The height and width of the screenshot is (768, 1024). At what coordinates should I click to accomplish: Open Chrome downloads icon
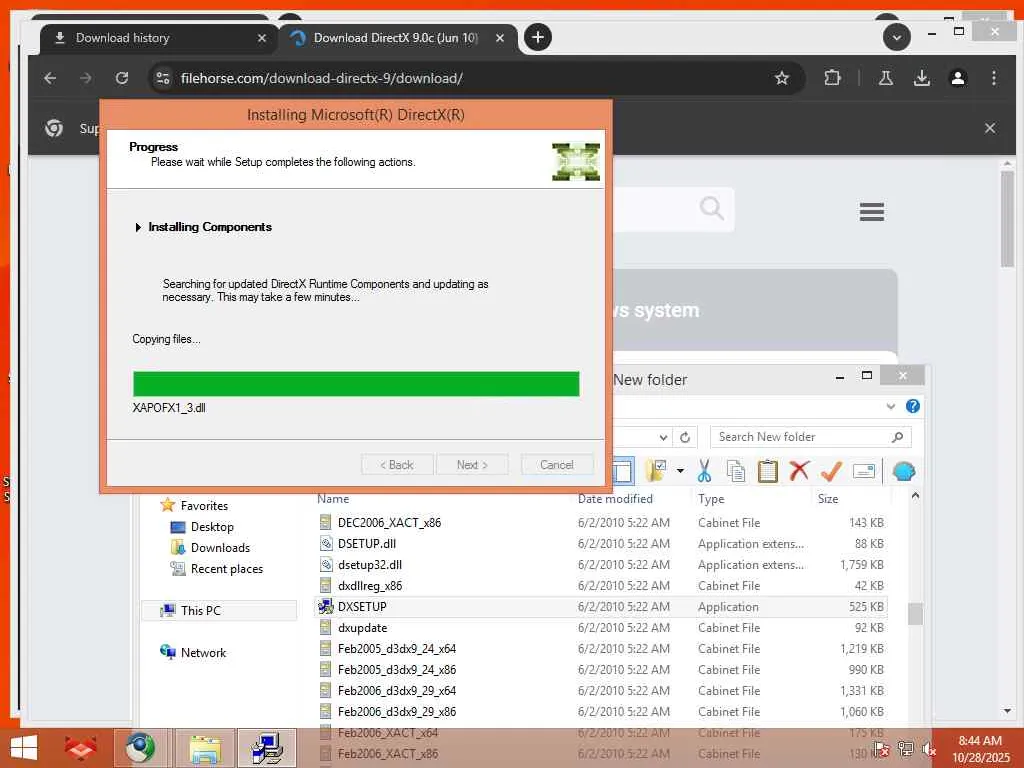(921, 78)
